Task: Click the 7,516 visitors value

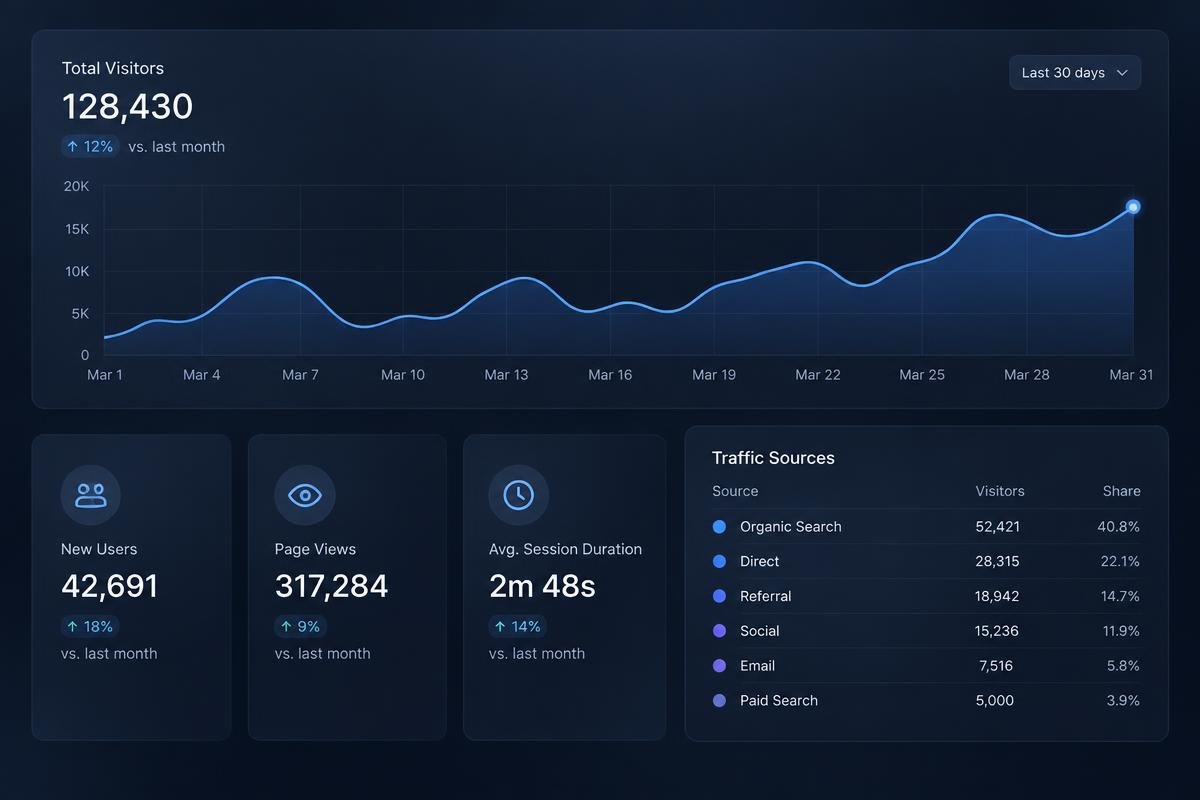Action: point(996,666)
